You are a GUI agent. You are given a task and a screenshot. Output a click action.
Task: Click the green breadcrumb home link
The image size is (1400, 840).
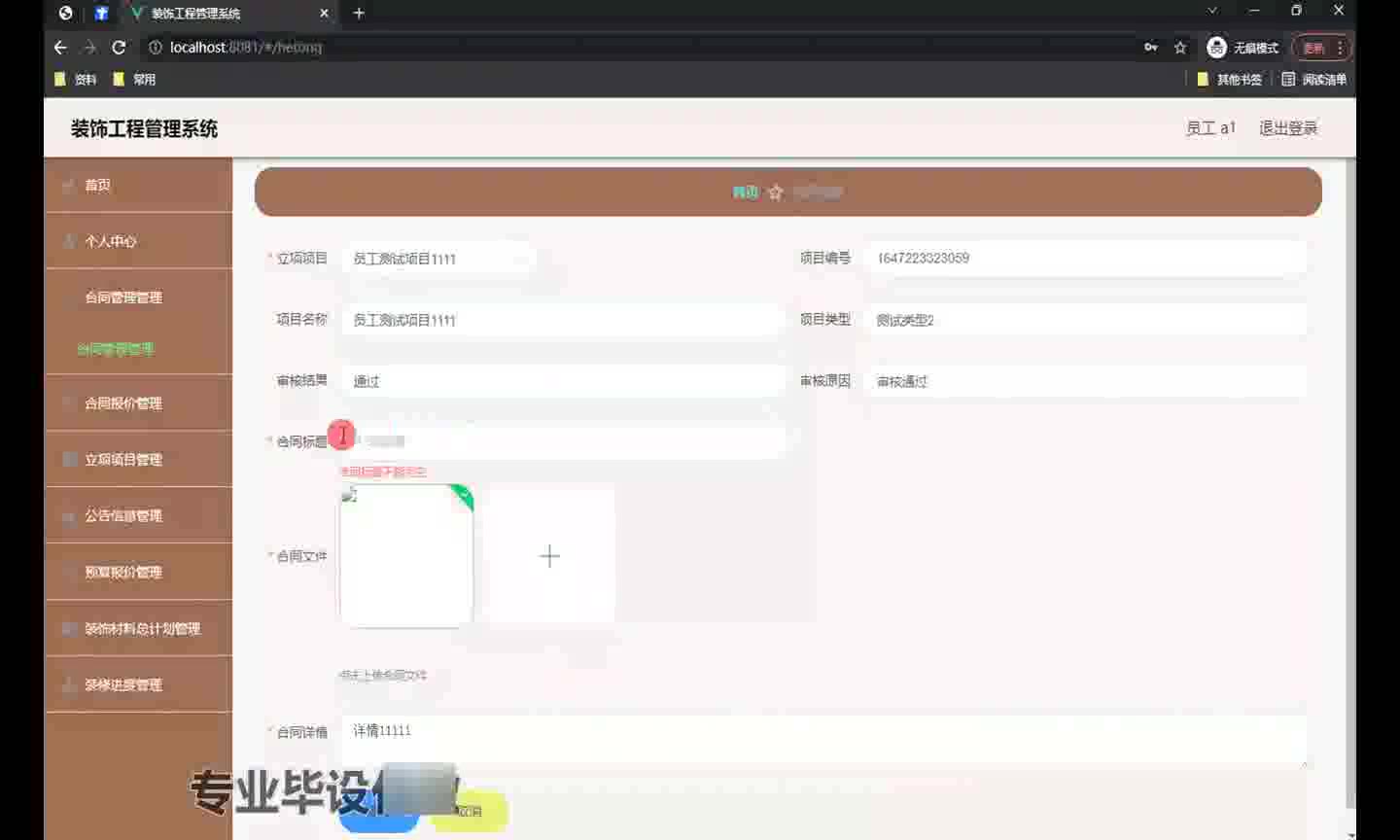[x=745, y=192]
